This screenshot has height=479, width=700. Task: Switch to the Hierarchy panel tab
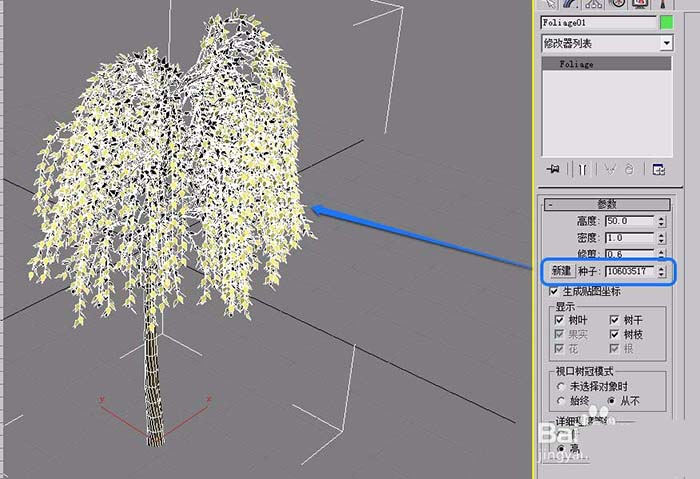[x=593, y=4]
